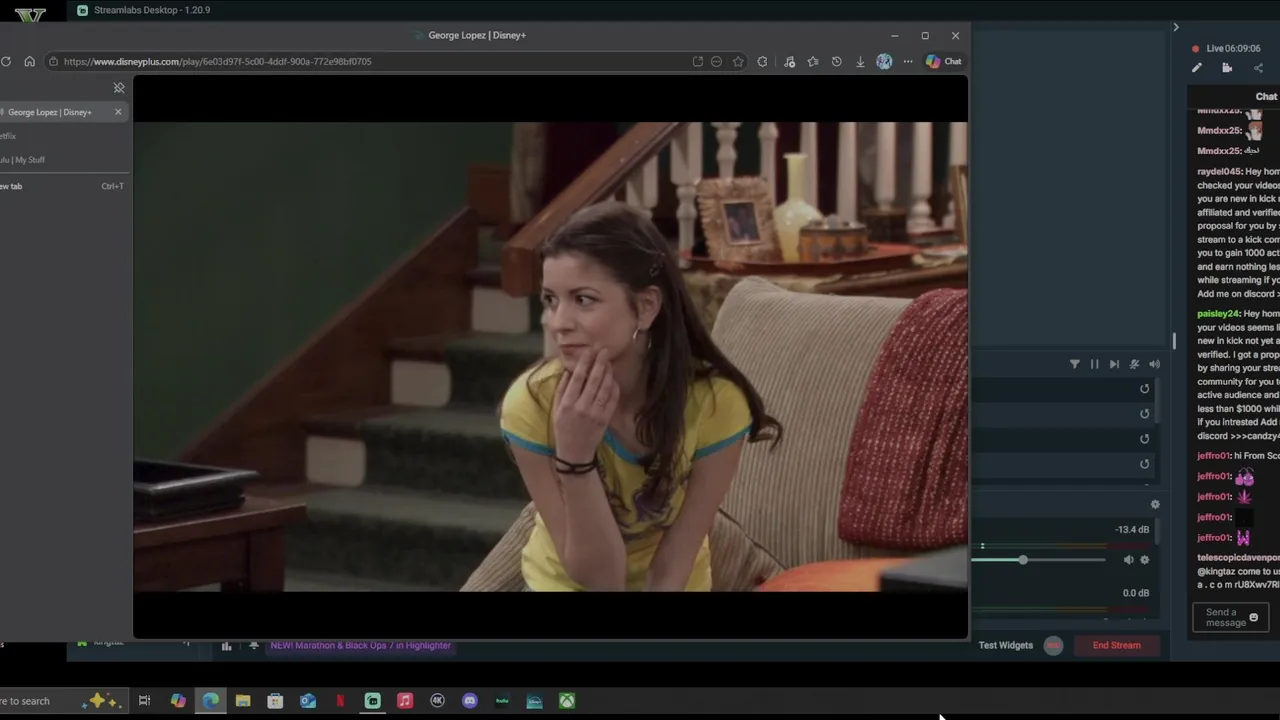Open Streamlabs Desktop from the taskbar
The width and height of the screenshot is (1280, 720).
373,701
